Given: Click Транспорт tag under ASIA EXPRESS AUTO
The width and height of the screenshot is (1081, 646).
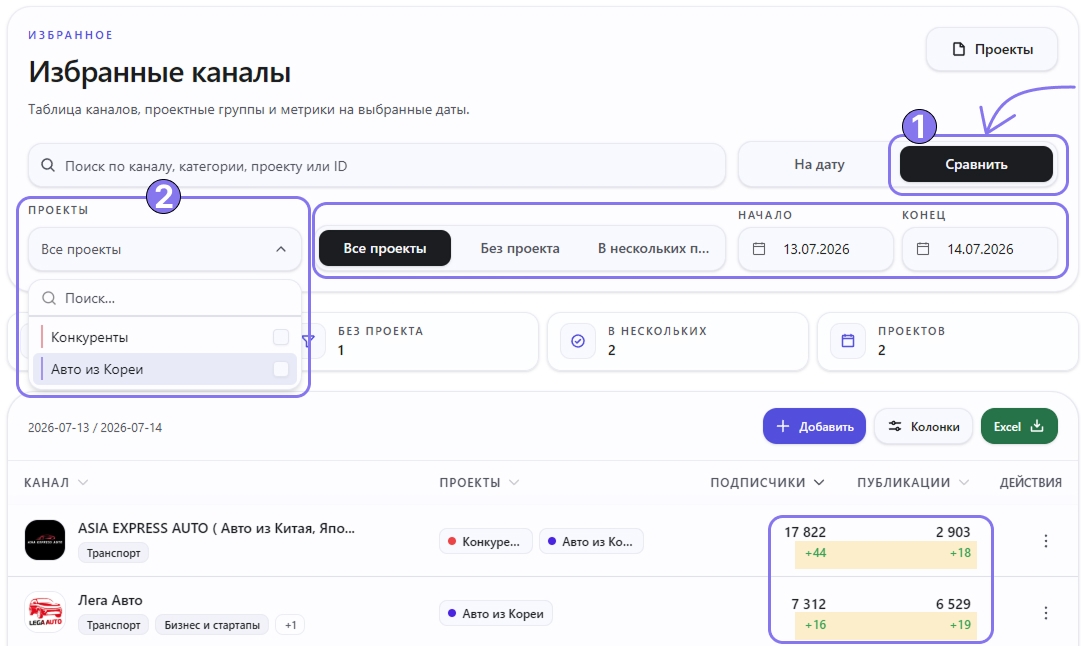Looking at the screenshot, I should pos(113,553).
